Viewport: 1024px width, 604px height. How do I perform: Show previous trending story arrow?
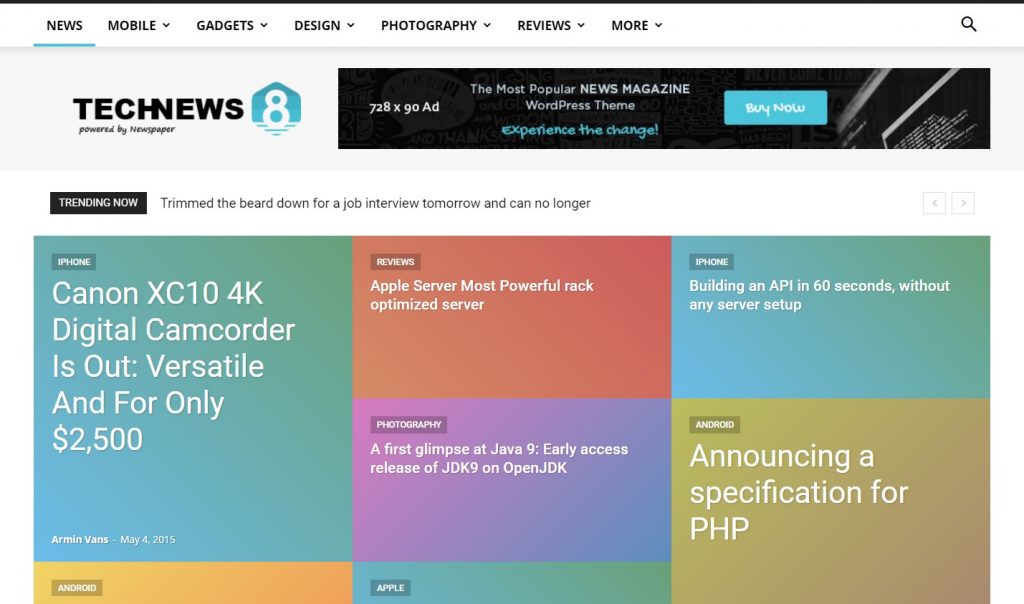[x=934, y=203]
